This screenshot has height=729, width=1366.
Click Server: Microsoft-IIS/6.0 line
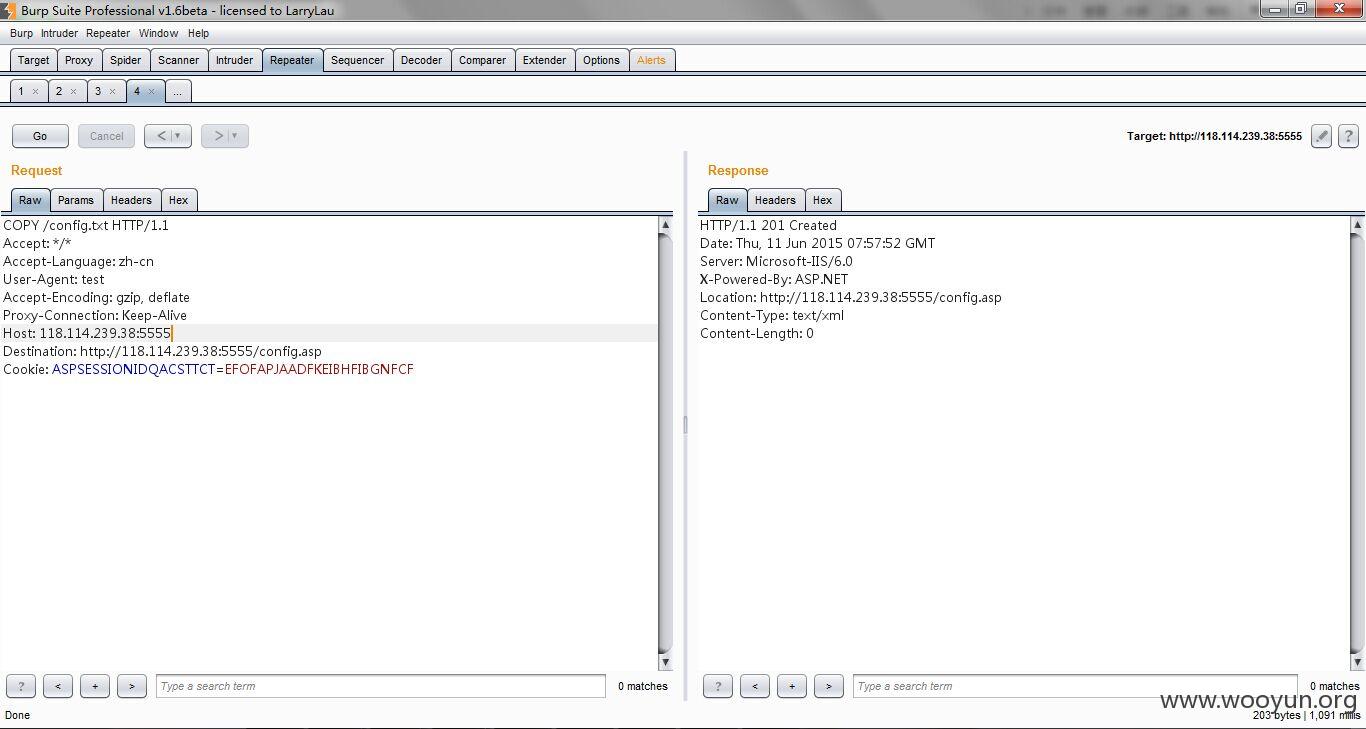(776, 261)
